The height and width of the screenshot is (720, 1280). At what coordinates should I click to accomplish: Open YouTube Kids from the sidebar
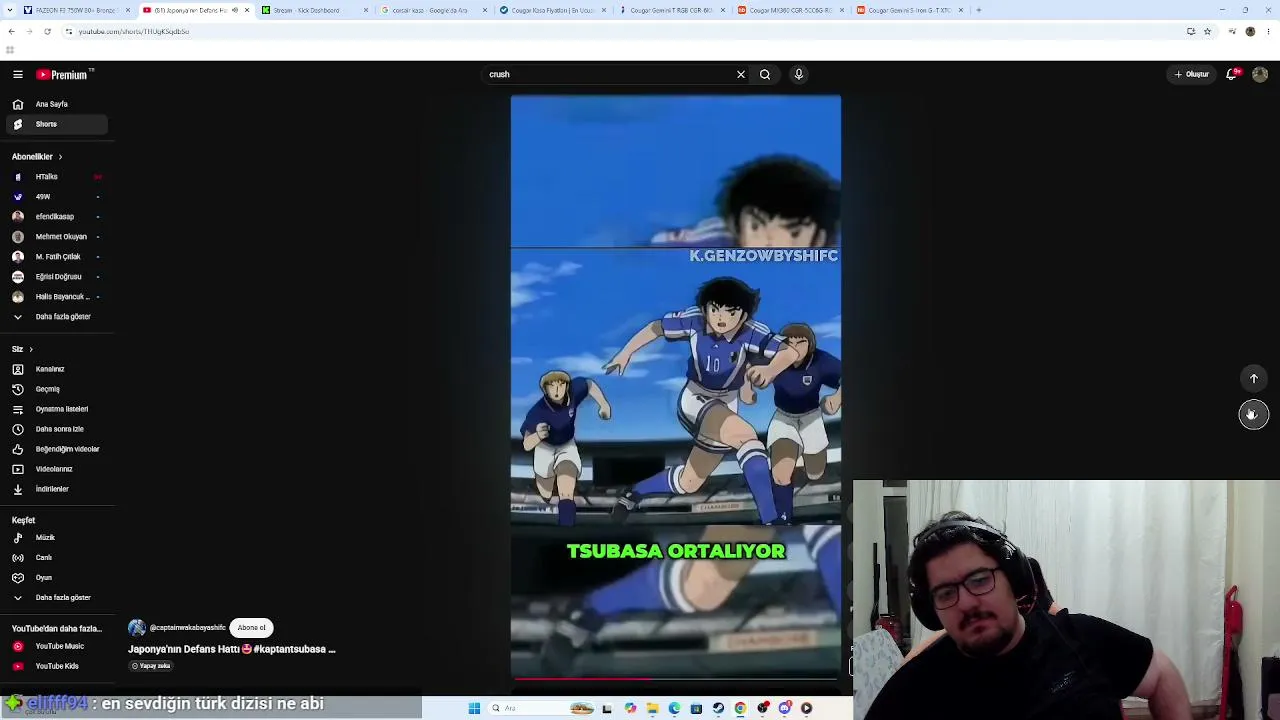tap(57, 666)
